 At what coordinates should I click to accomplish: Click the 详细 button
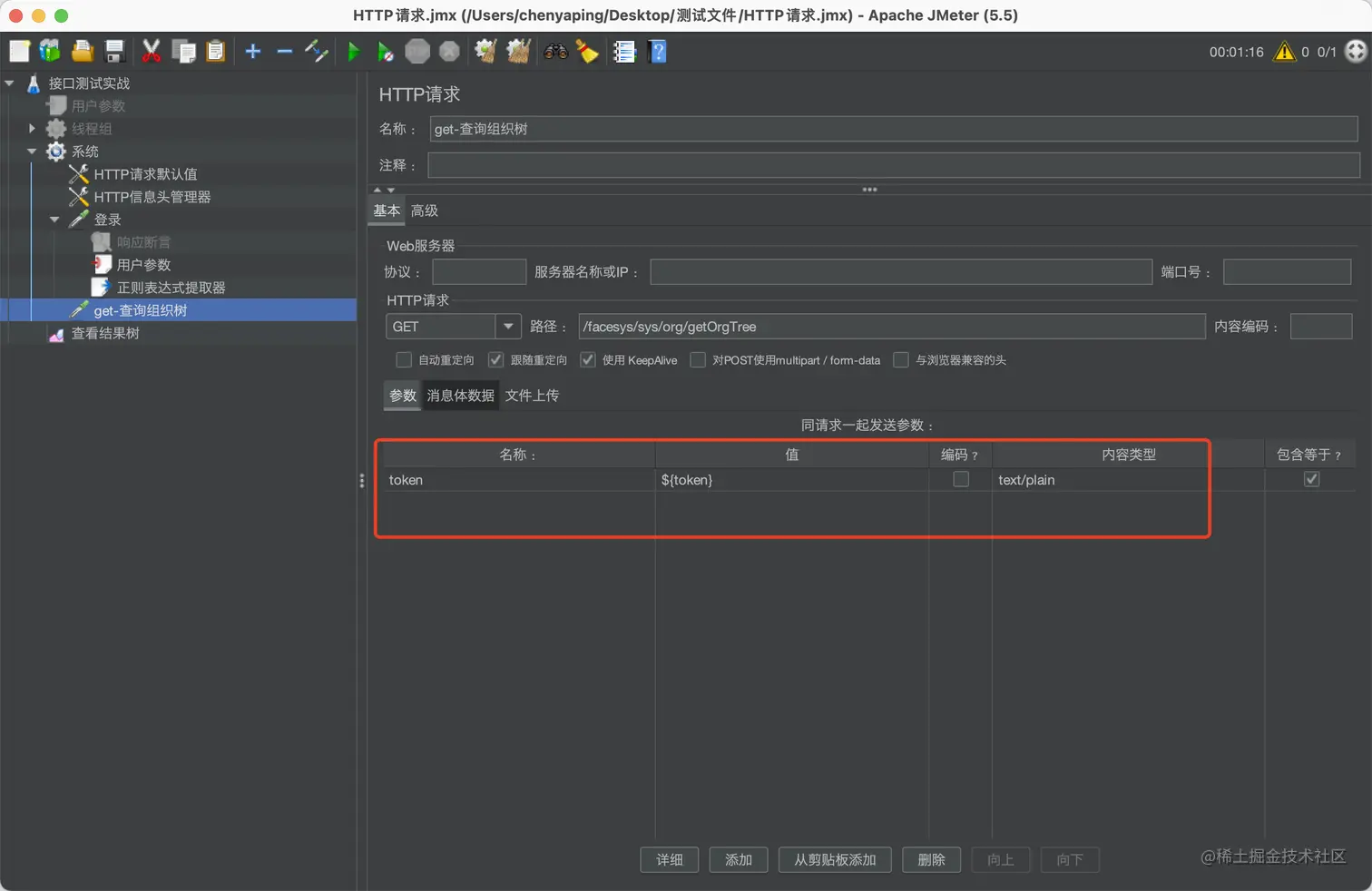pos(670,859)
